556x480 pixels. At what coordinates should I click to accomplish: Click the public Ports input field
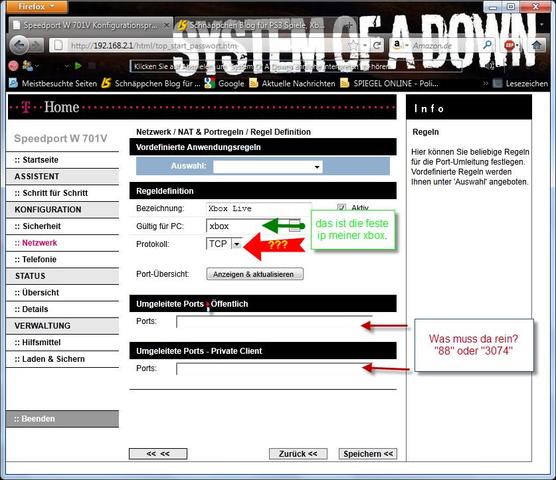[274, 322]
